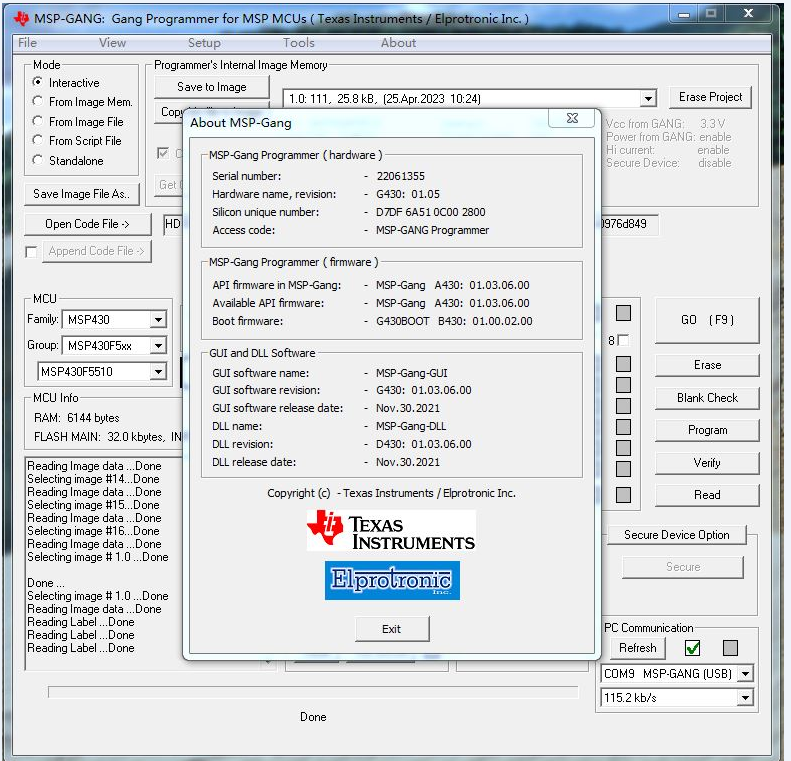The height and width of the screenshot is (761, 791).
Task: Click the gray square beside the green checkmark
Action: click(x=730, y=648)
